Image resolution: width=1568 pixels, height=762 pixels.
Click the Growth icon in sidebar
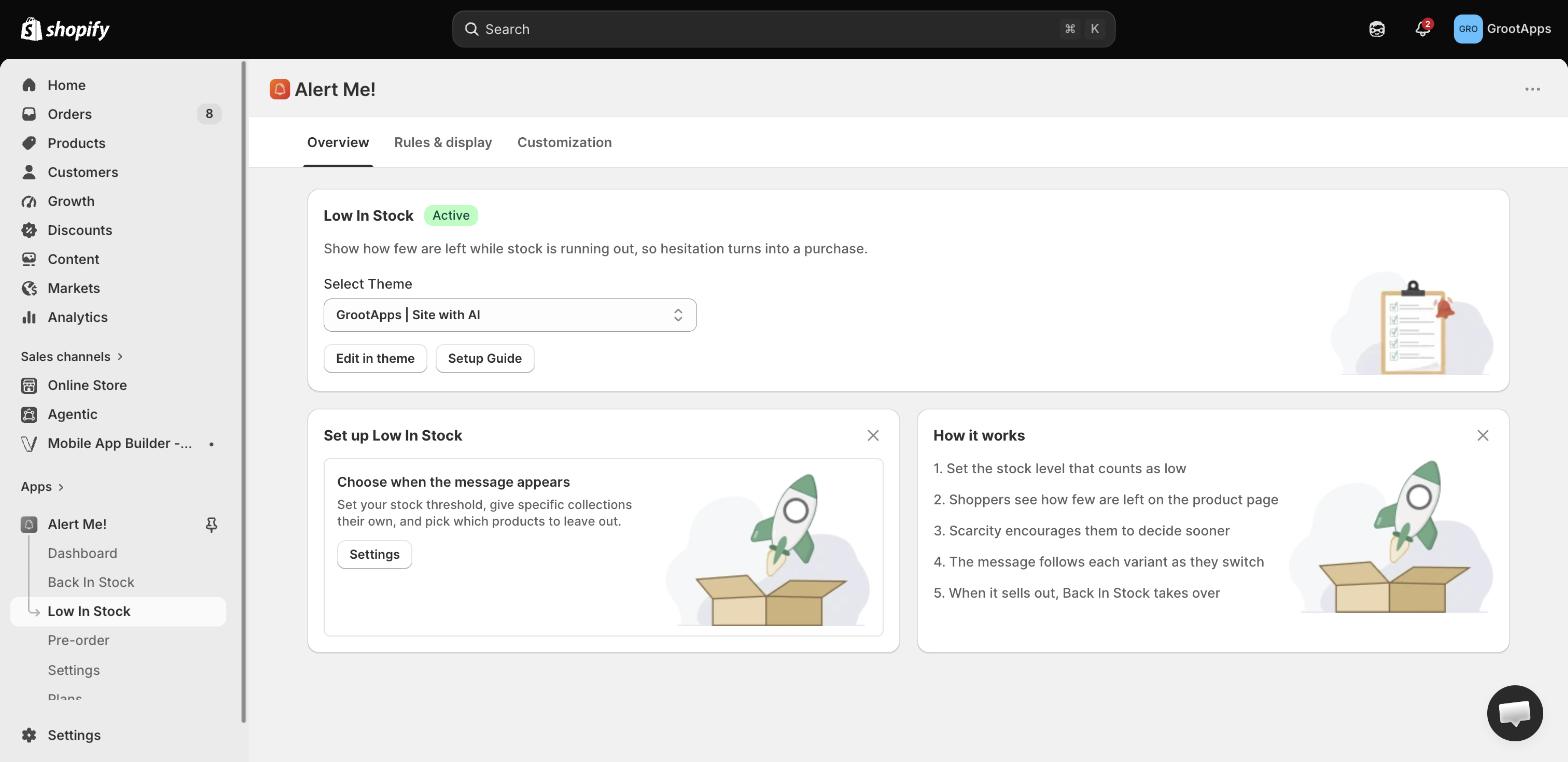tap(29, 201)
